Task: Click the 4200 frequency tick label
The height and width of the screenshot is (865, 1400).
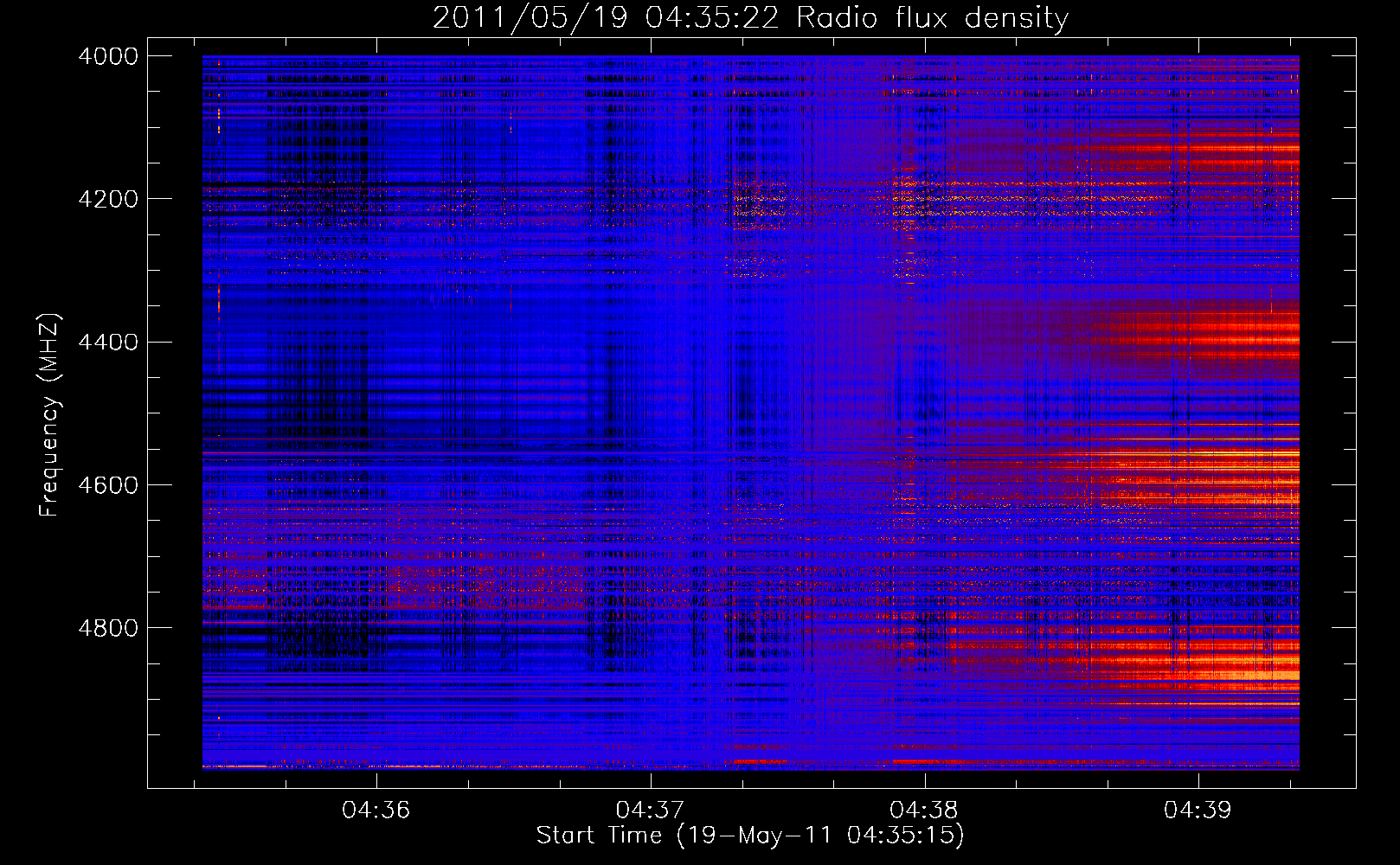Action: pyautogui.click(x=108, y=199)
